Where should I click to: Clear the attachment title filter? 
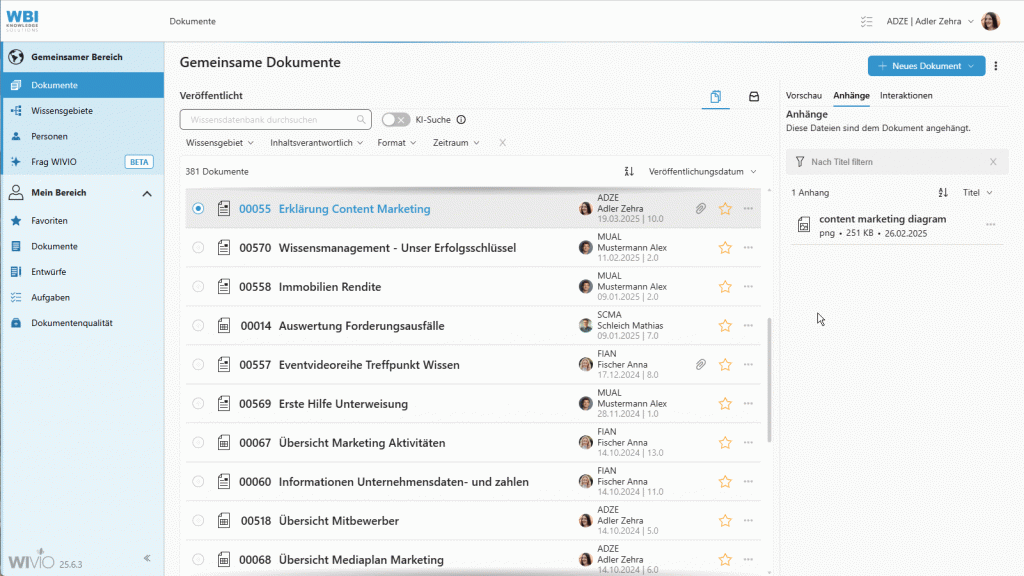[993, 162]
